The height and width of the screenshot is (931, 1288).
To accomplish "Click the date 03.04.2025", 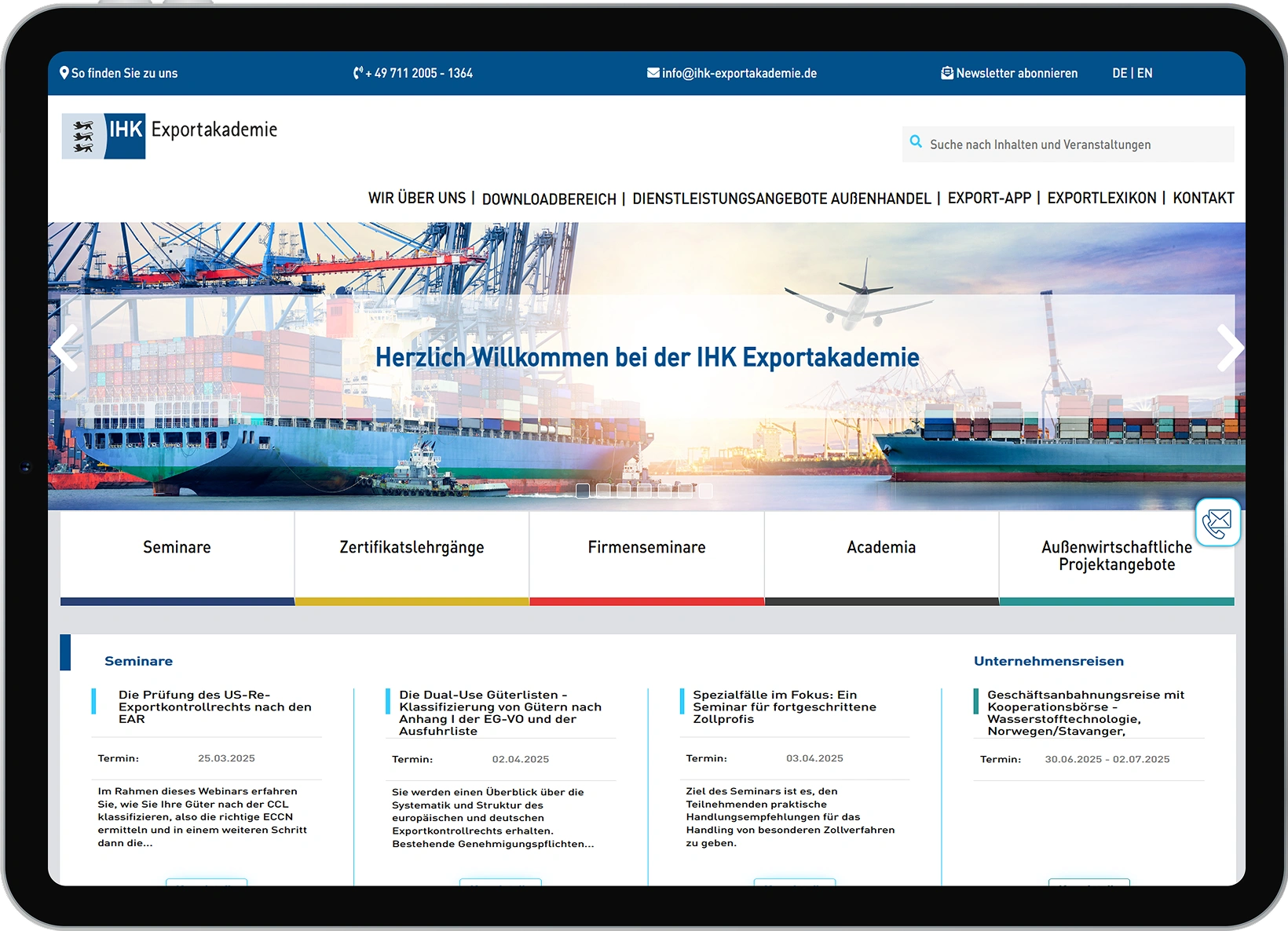I will point(814,758).
